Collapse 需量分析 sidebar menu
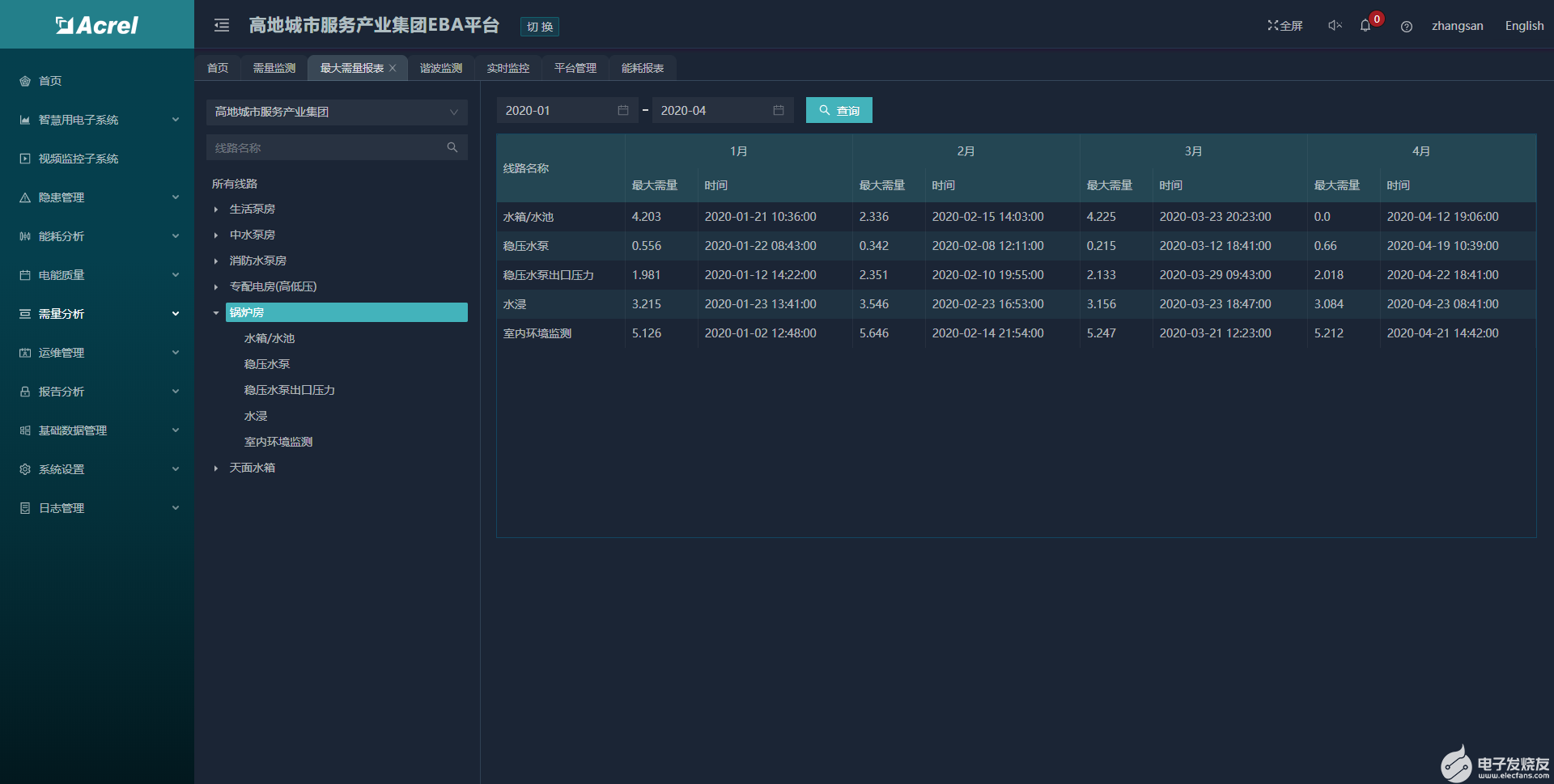1554x784 pixels. point(97,314)
